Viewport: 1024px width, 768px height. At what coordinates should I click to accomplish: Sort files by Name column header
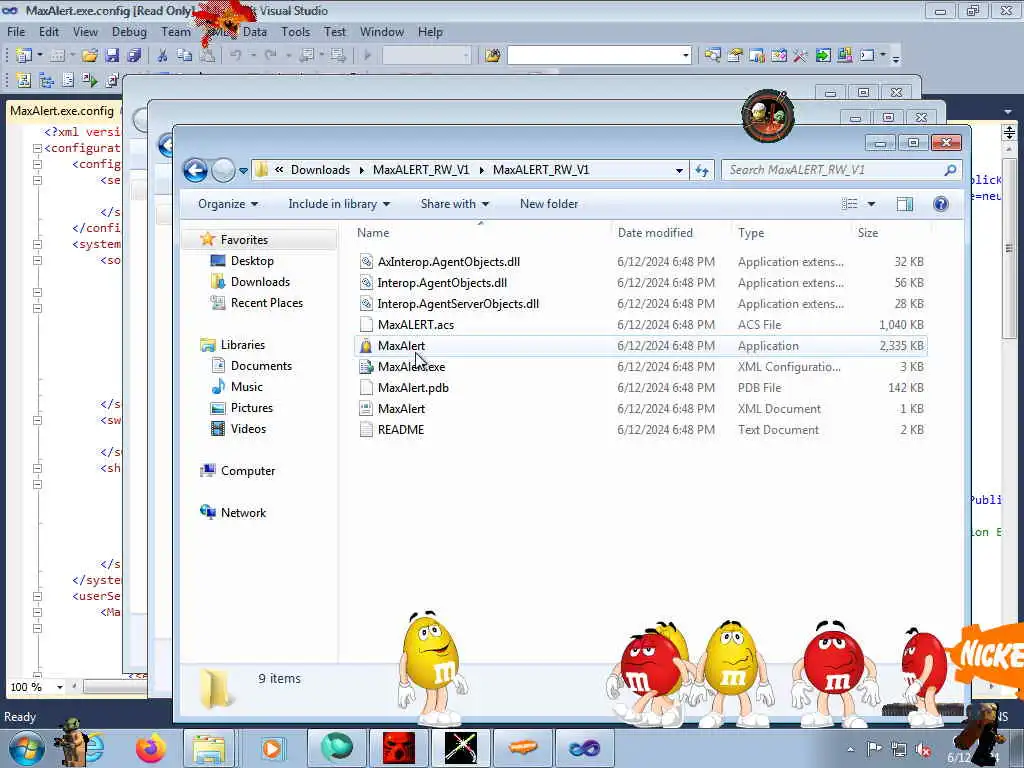[373, 232]
